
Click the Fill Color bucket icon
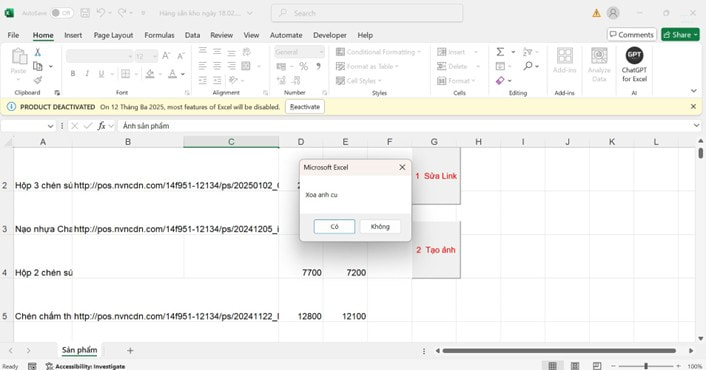point(150,73)
